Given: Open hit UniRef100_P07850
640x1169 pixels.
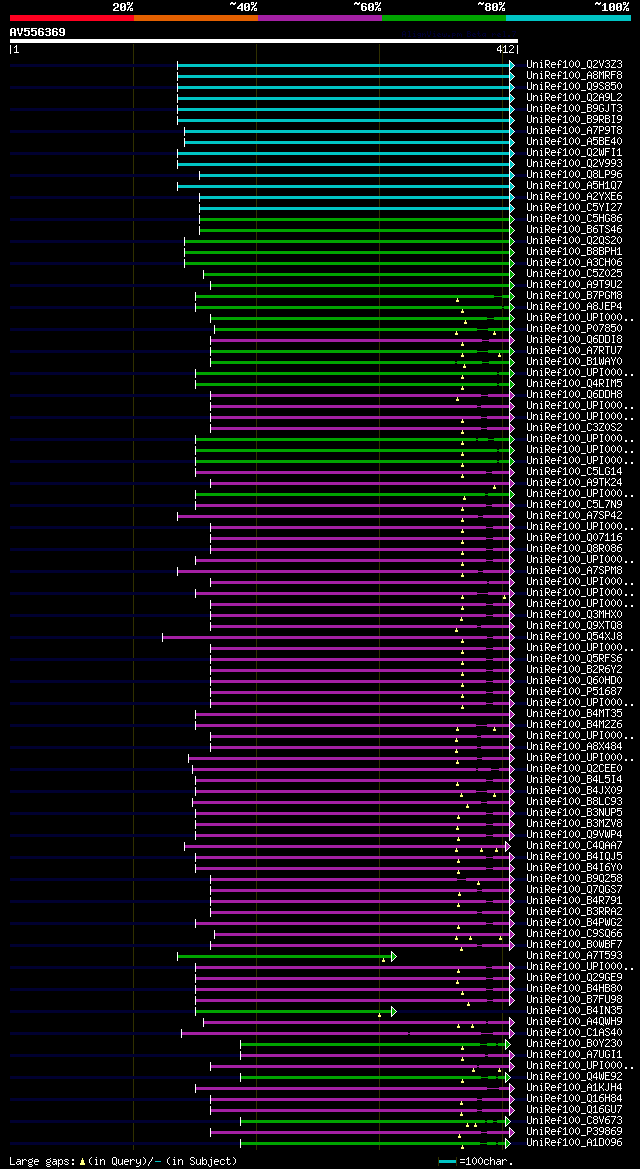Looking at the screenshot, I should pyautogui.click(x=574, y=329).
